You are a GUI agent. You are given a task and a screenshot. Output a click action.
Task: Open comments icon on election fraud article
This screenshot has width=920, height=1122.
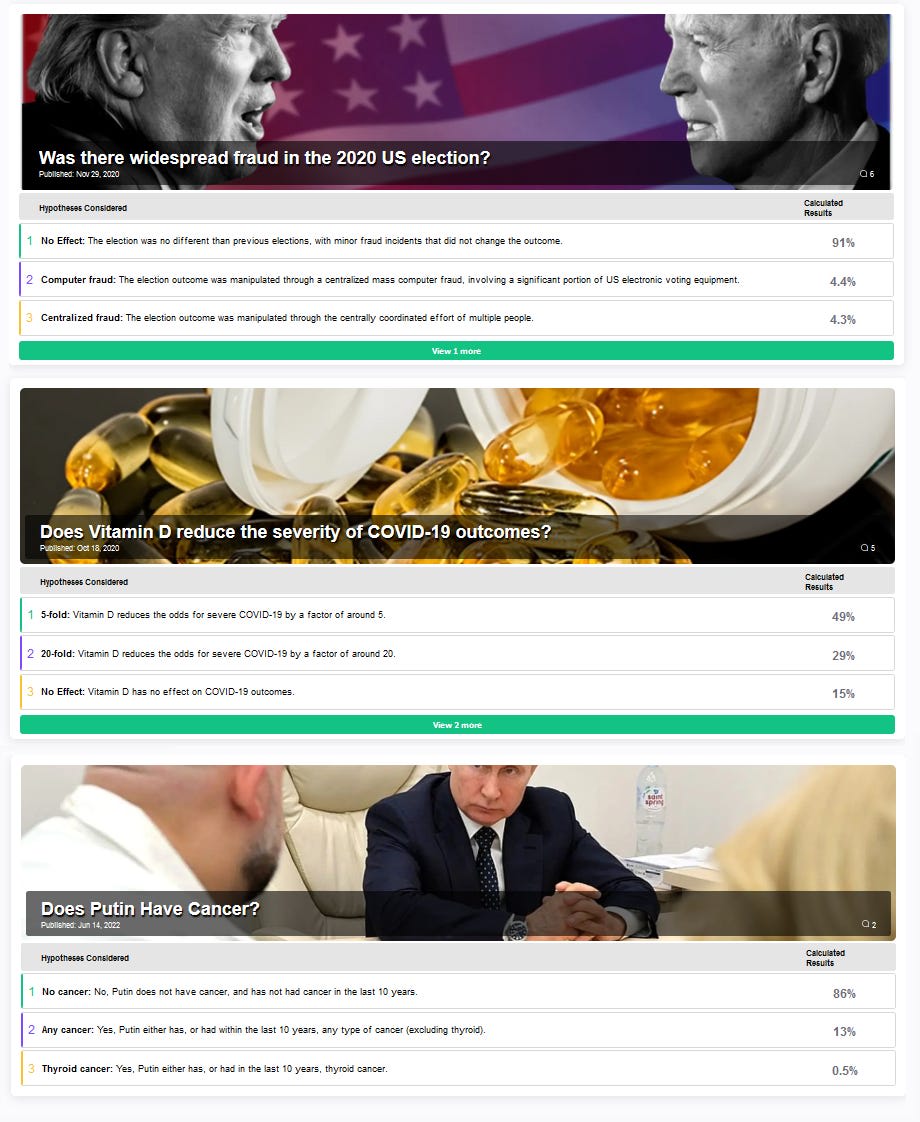coord(866,174)
